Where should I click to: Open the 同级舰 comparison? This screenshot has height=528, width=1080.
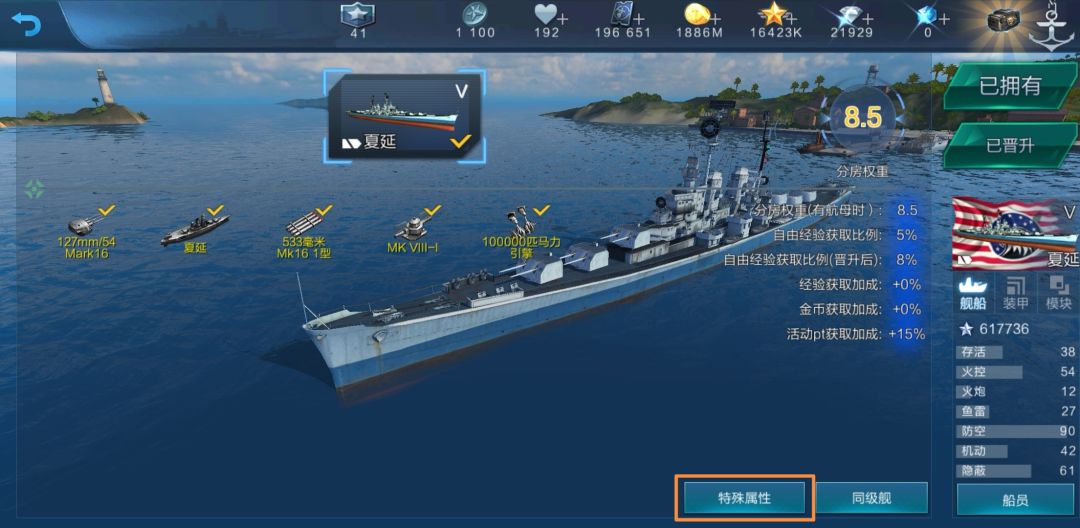872,498
